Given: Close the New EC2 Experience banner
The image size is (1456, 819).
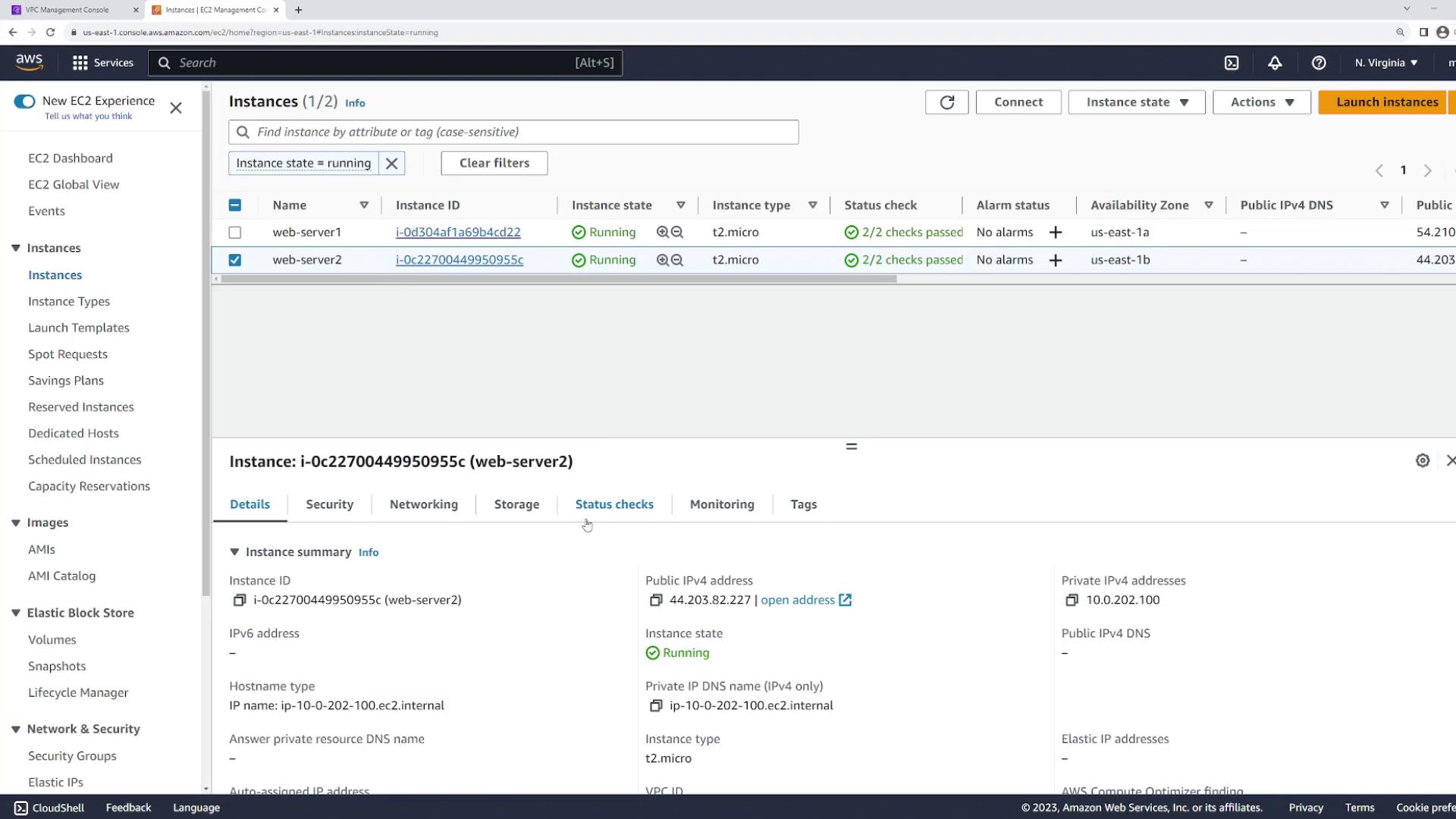Looking at the screenshot, I should point(176,108).
